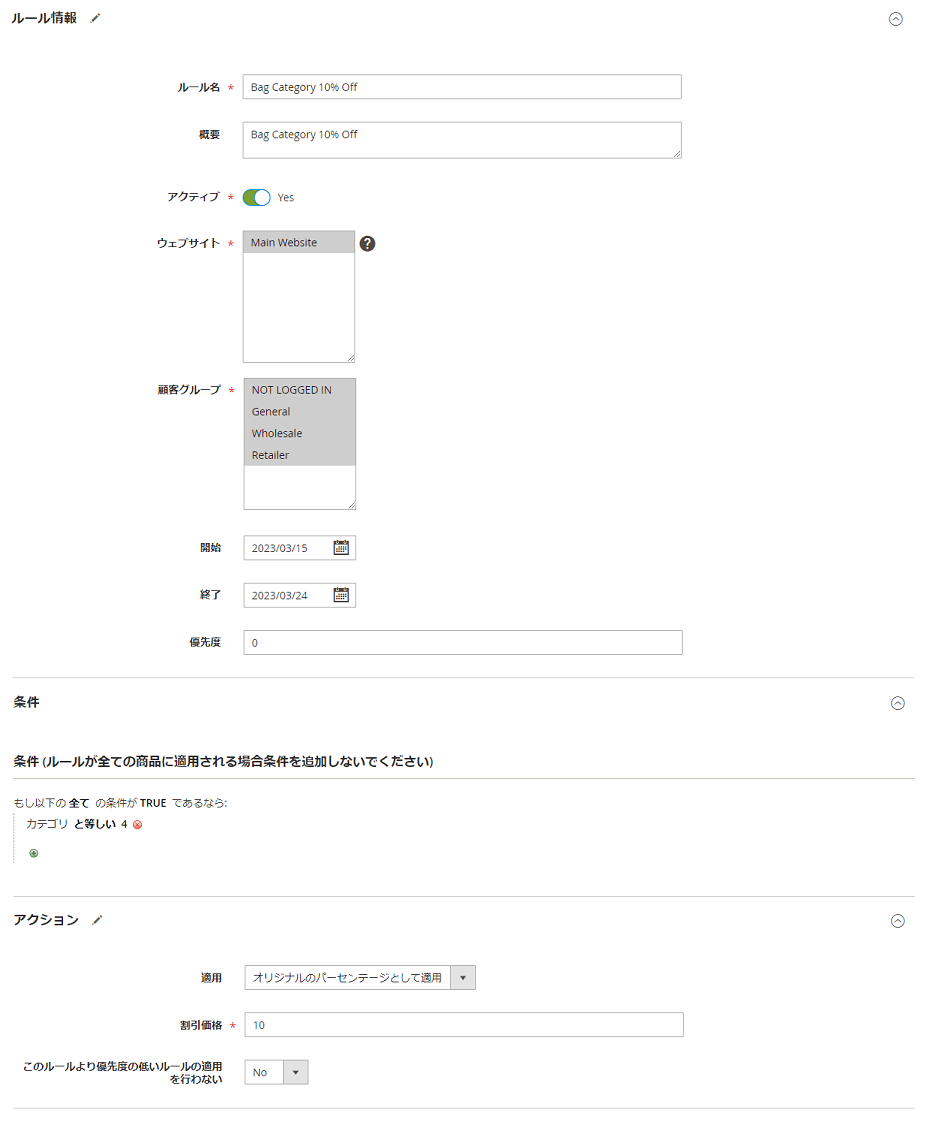The image size is (928, 1123).
Task: Click the help question mark icon
Action: pyautogui.click(x=367, y=243)
